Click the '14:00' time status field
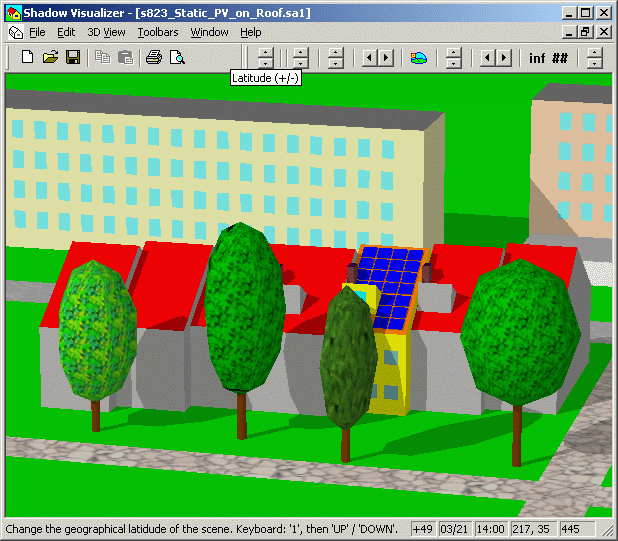 (x=490, y=529)
